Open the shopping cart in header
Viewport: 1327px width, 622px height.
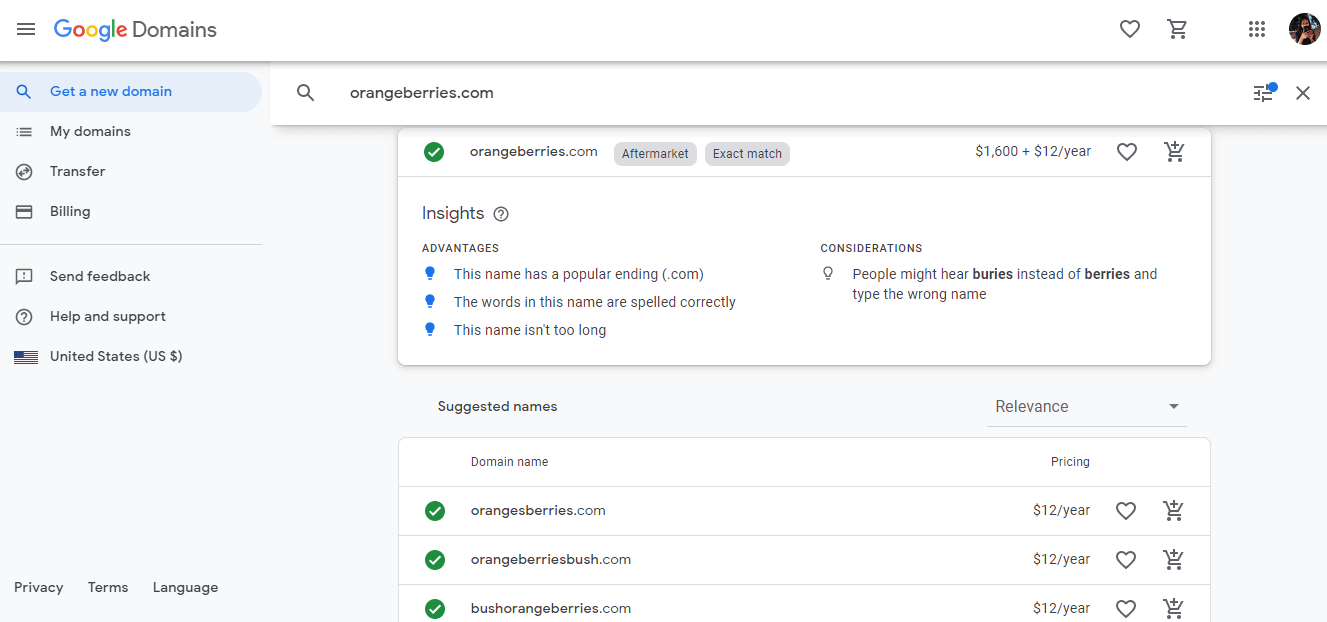[x=1178, y=30]
